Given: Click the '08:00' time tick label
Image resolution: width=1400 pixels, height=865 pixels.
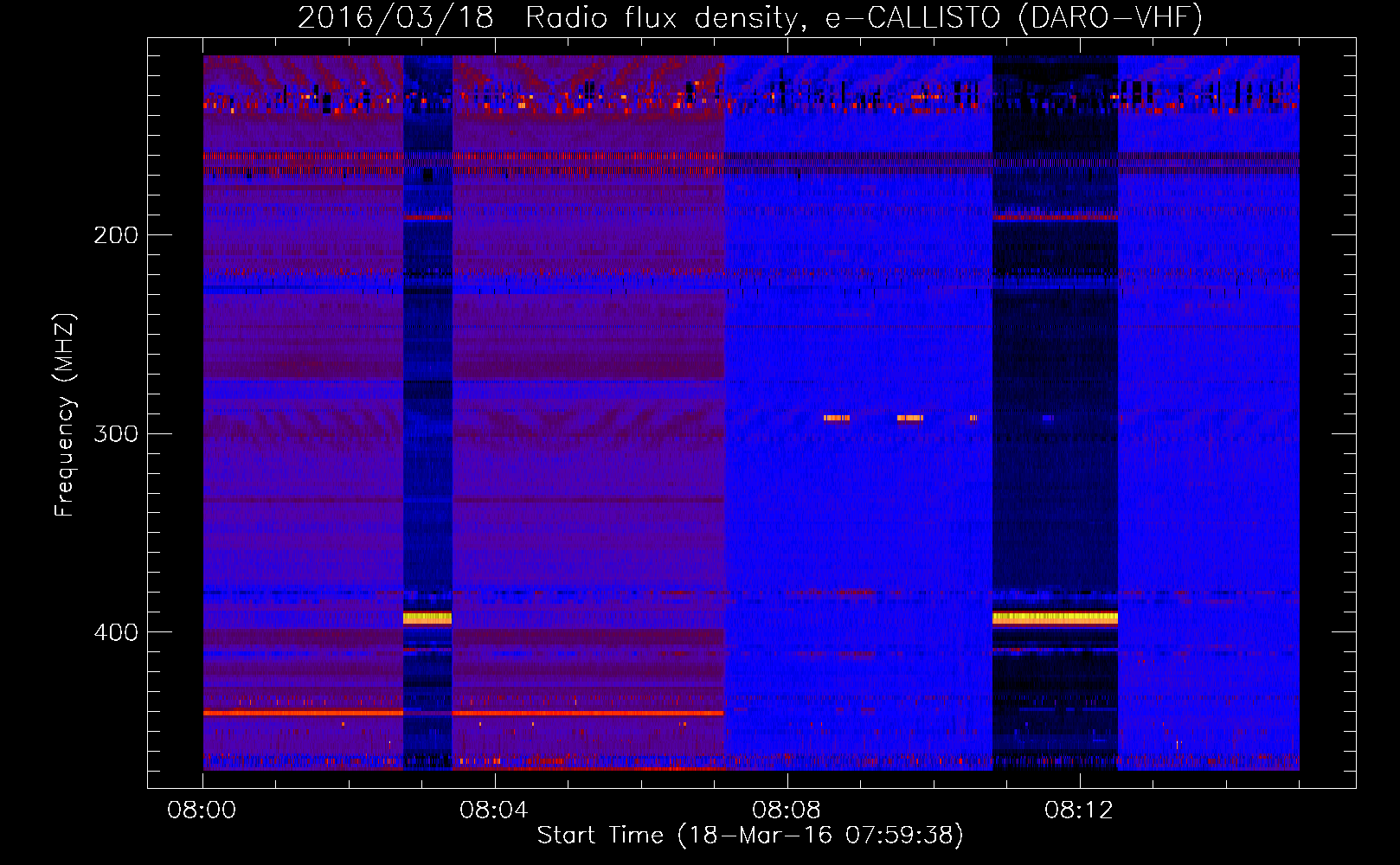Looking at the screenshot, I should point(202,811).
